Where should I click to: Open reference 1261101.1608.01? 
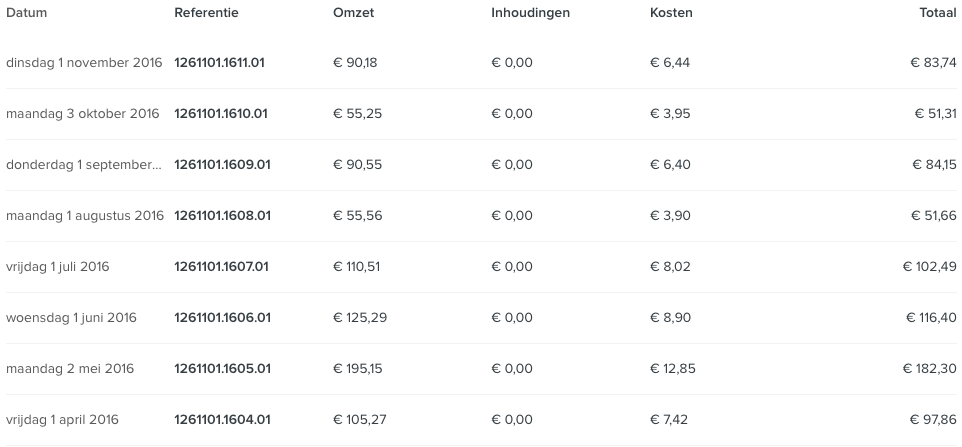pyautogui.click(x=222, y=215)
